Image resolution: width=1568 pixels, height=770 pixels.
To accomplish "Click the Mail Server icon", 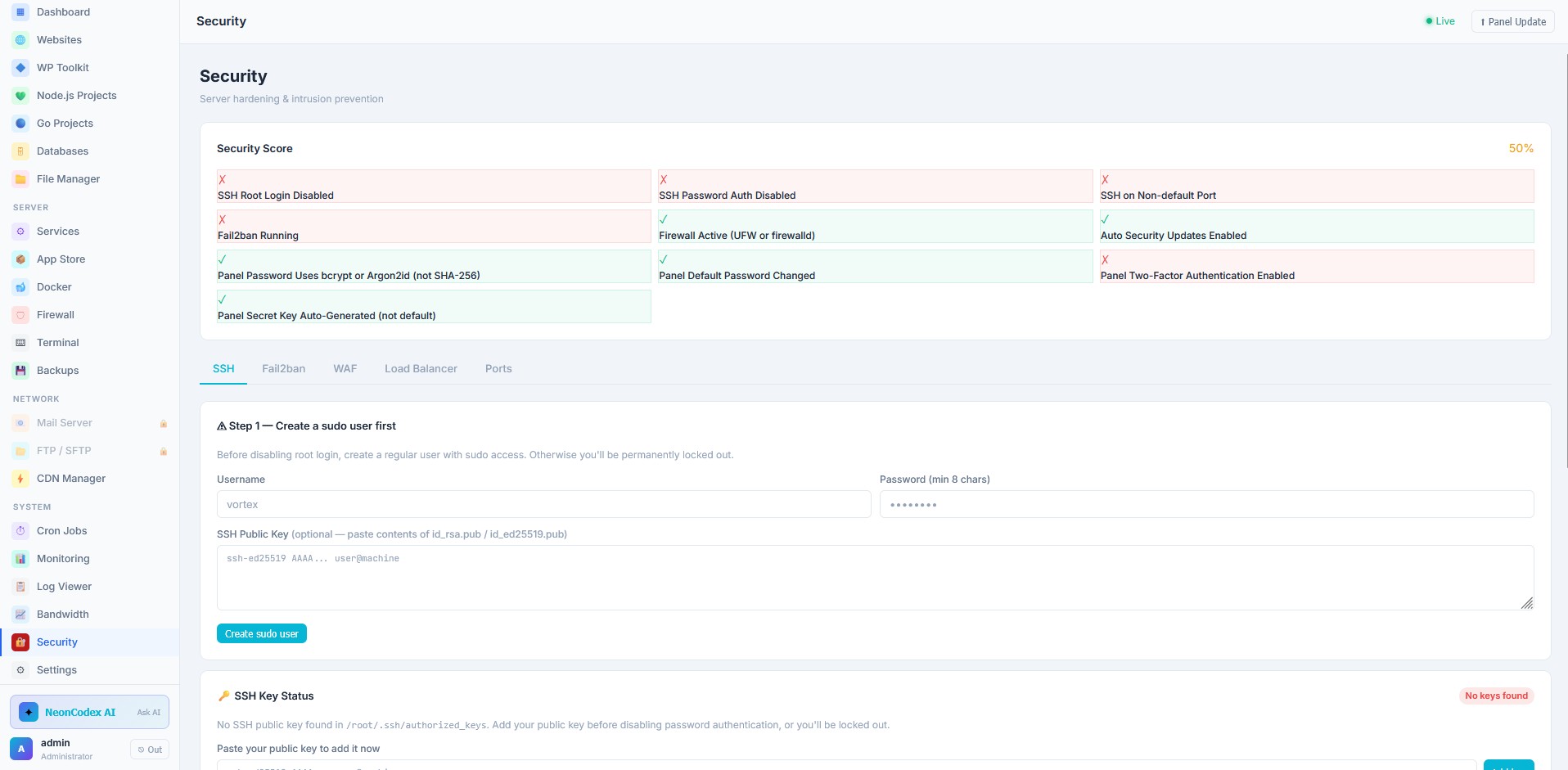I will click(20, 423).
